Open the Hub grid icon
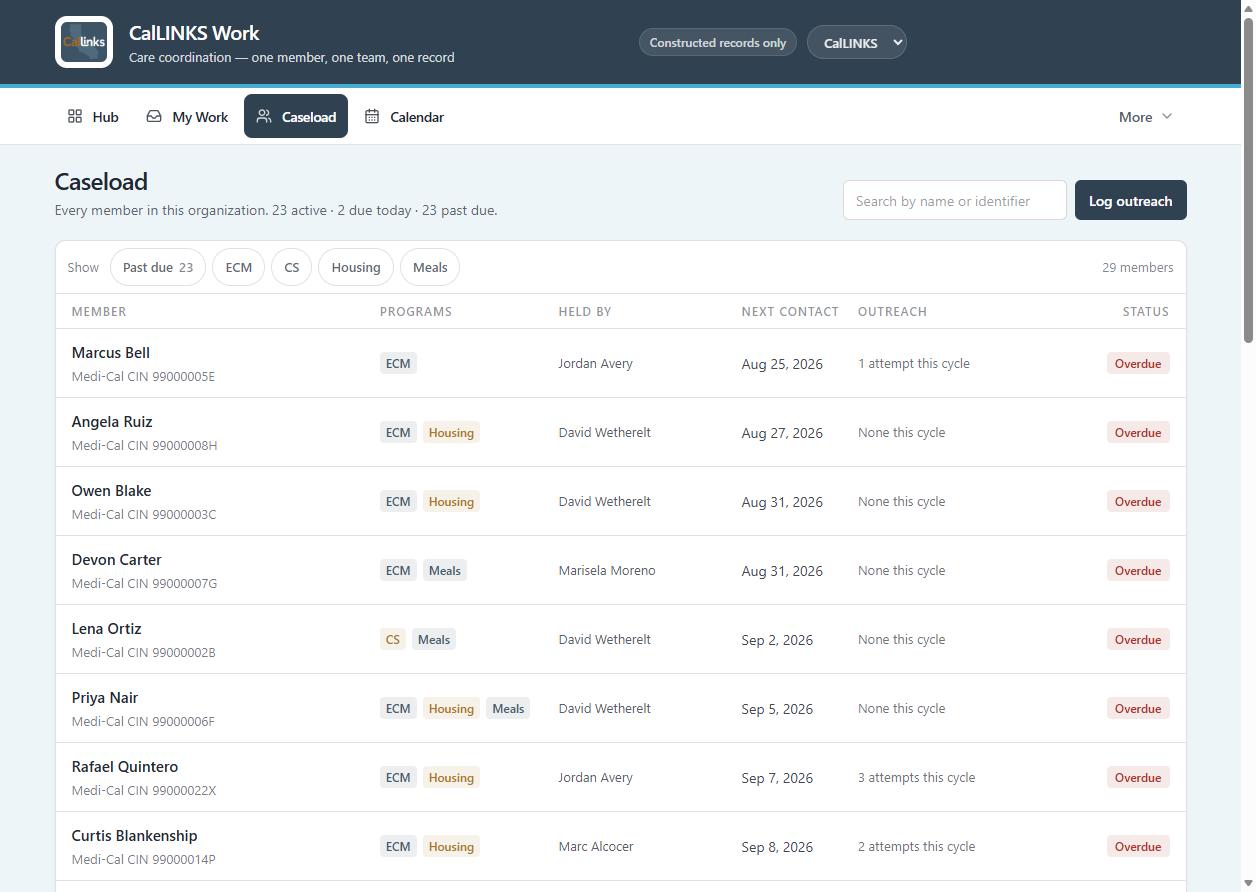This screenshot has width=1256, height=892. (75, 116)
